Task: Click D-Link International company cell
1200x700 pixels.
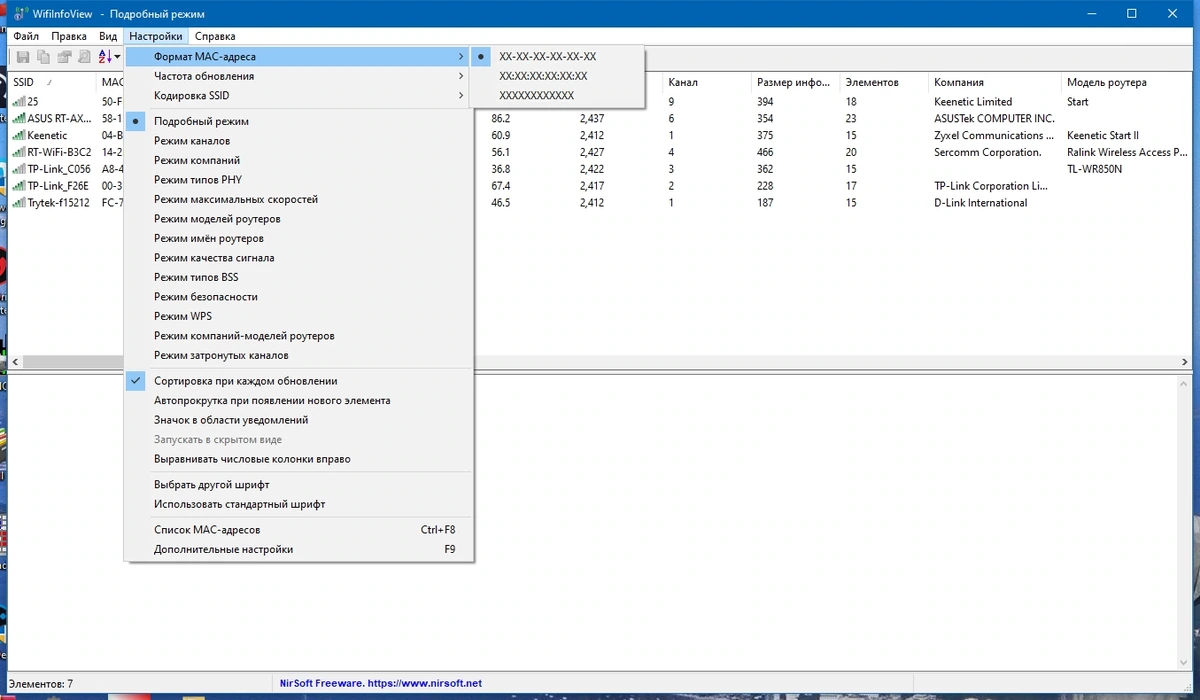Action: [x=980, y=203]
